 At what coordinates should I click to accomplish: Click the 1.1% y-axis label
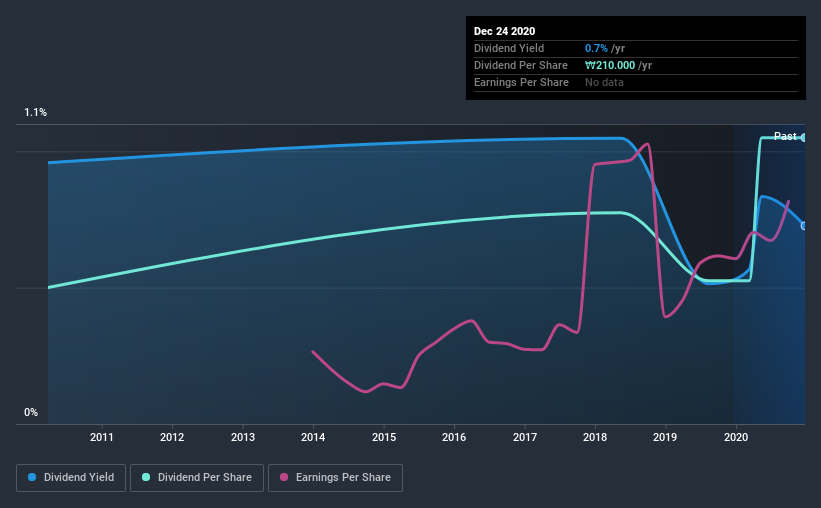tap(36, 113)
